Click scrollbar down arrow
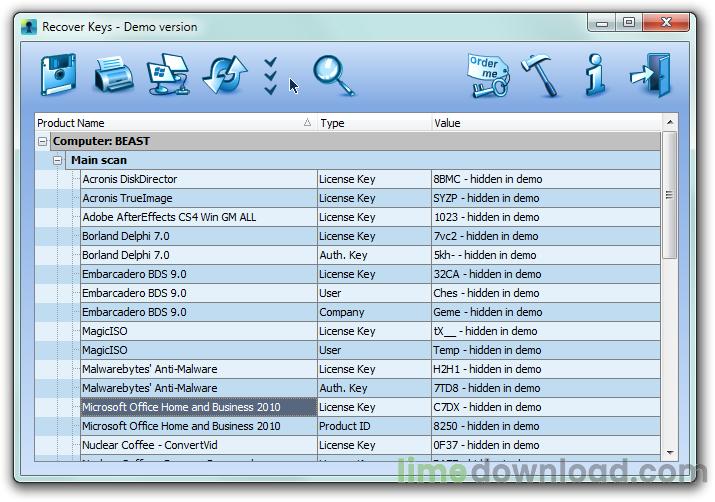 pos(670,452)
